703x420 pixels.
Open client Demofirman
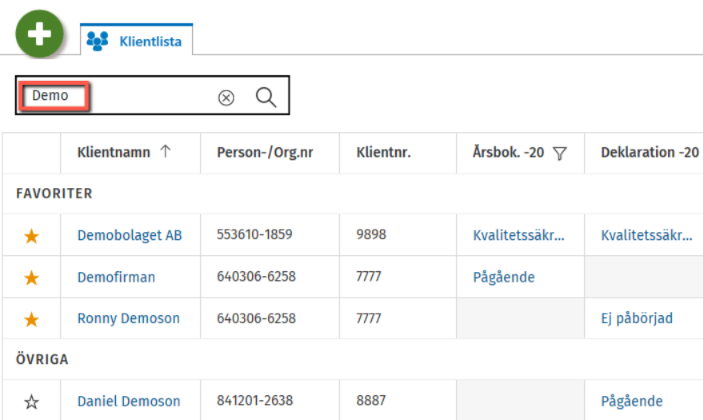116,277
